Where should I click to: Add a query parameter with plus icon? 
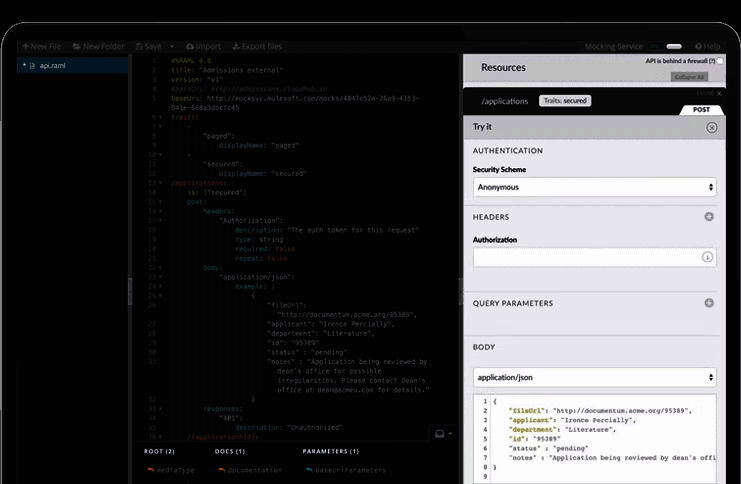click(709, 303)
